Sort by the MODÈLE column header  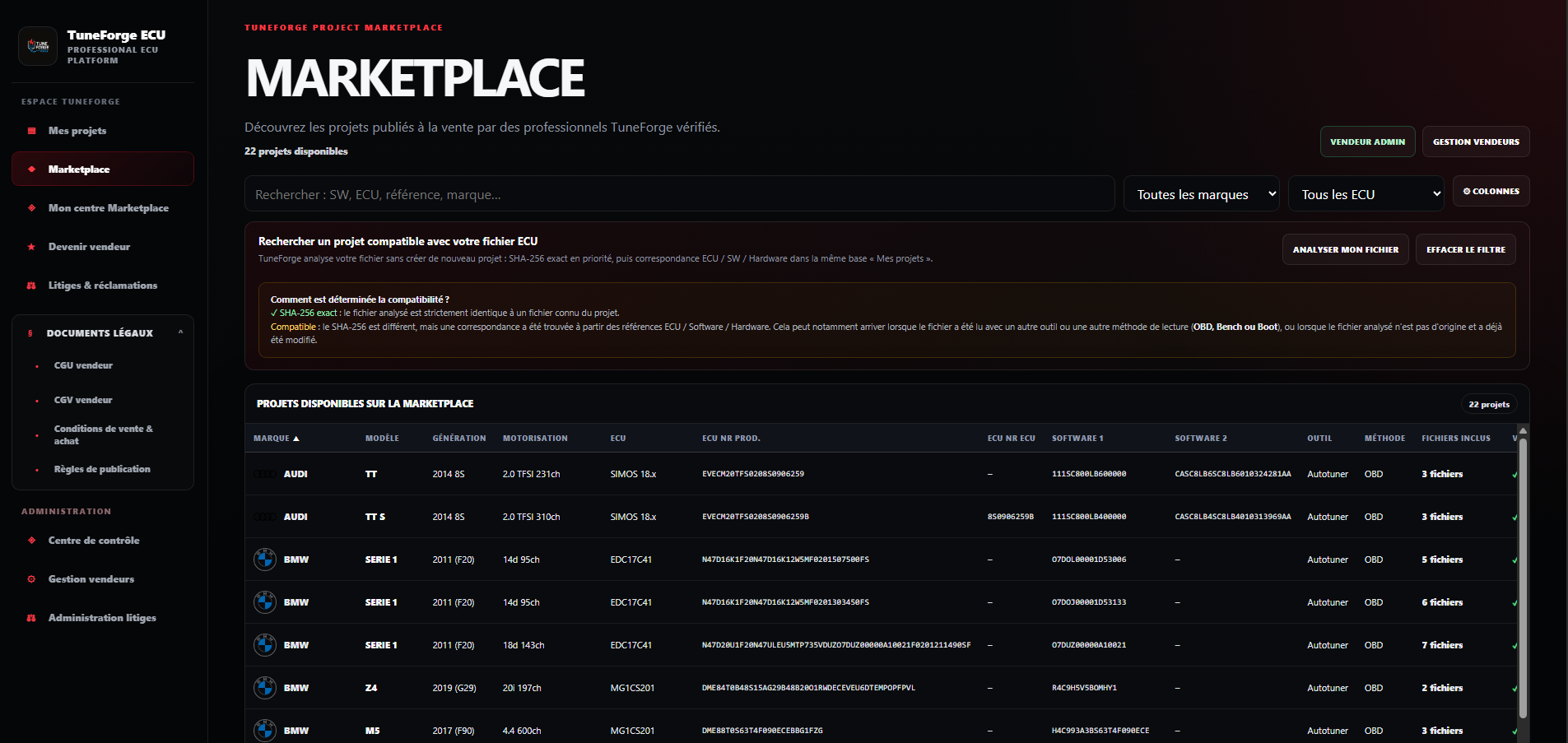pyautogui.click(x=382, y=439)
